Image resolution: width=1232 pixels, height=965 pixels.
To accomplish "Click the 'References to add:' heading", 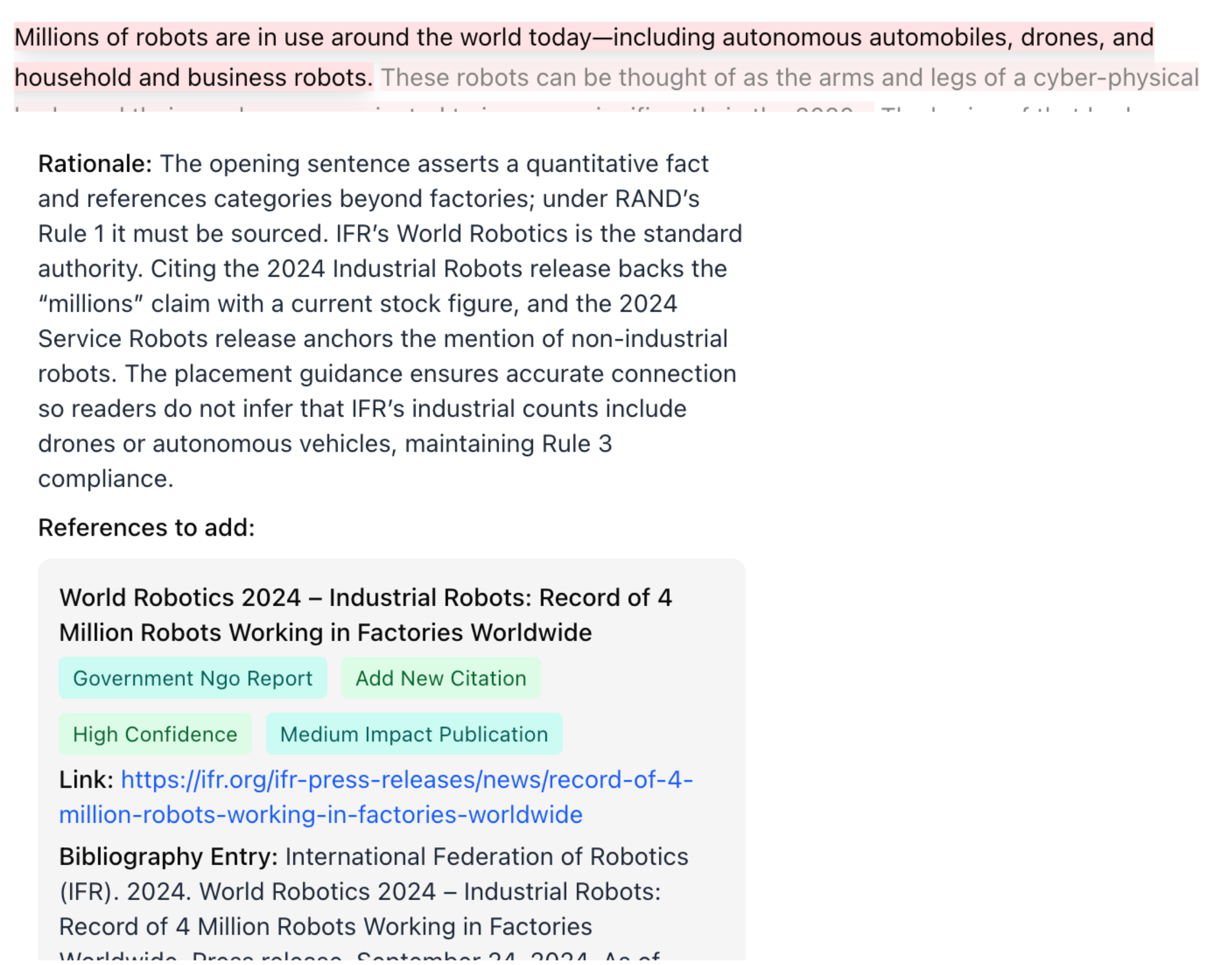I will coord(146,528).
